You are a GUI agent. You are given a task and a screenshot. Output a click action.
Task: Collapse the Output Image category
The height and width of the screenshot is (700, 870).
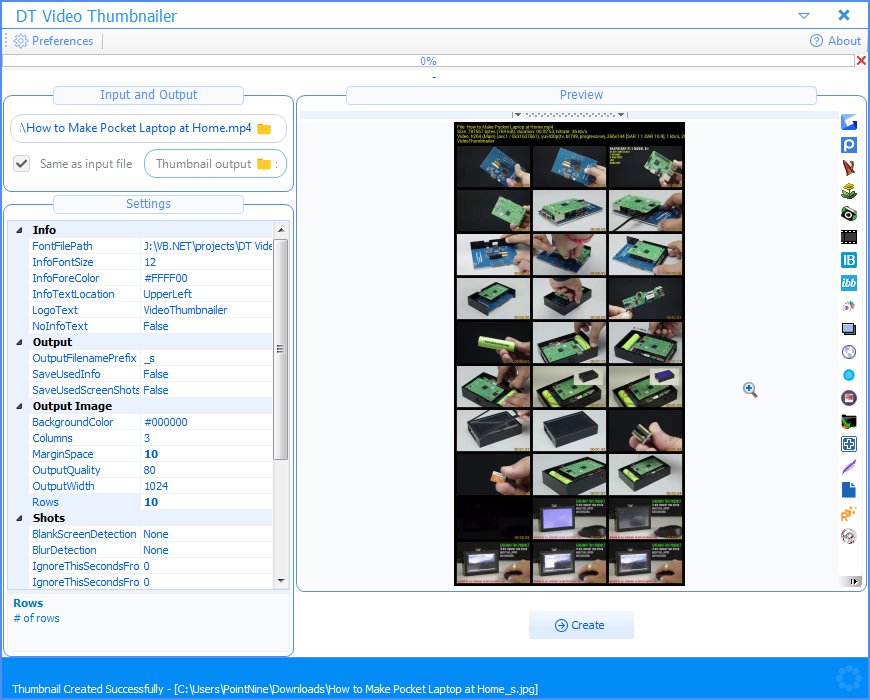[x=22, y=406]
